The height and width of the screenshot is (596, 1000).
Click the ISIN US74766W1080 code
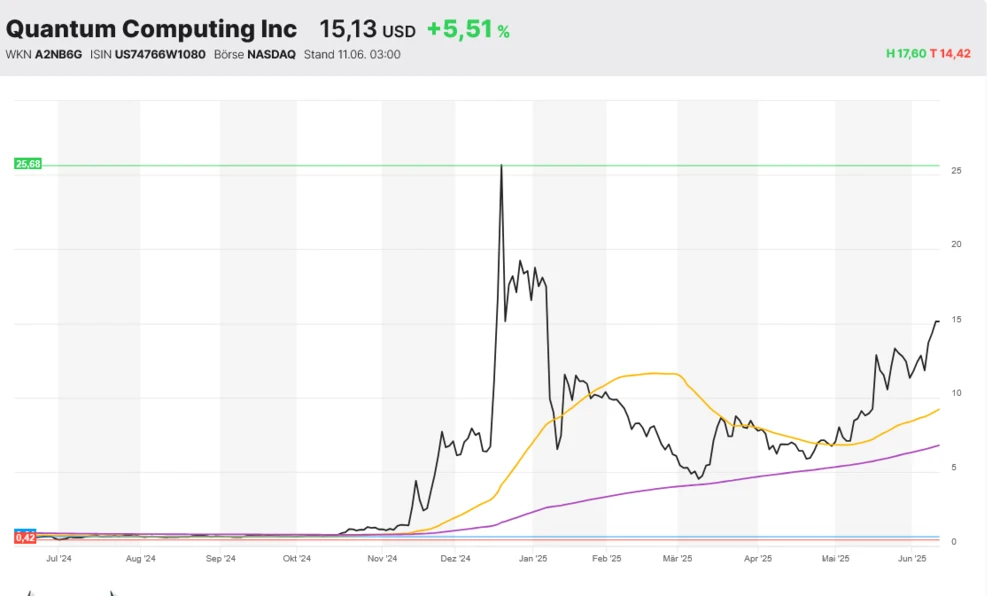(147, 54)
